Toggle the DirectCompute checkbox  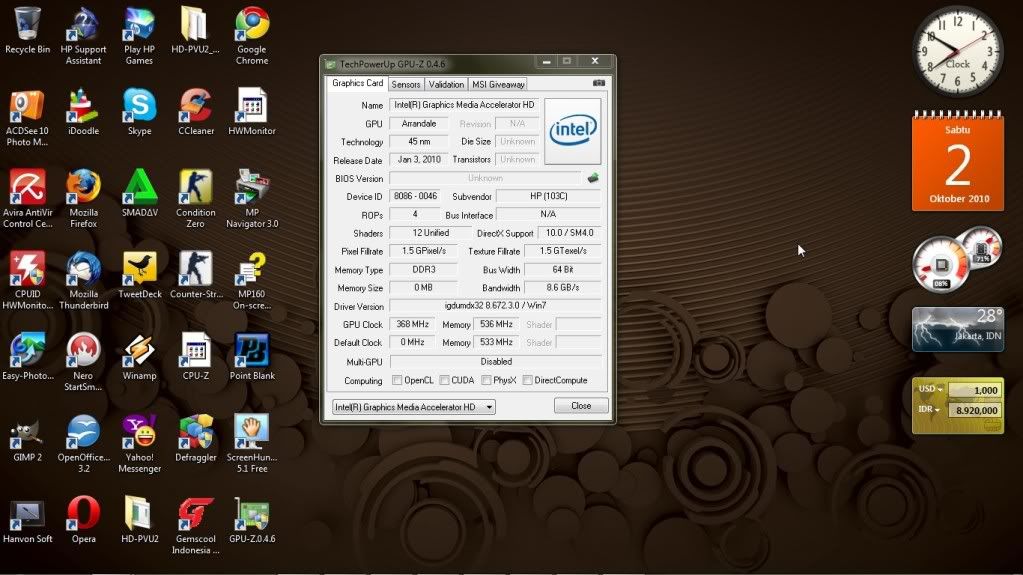click(527, 380)
